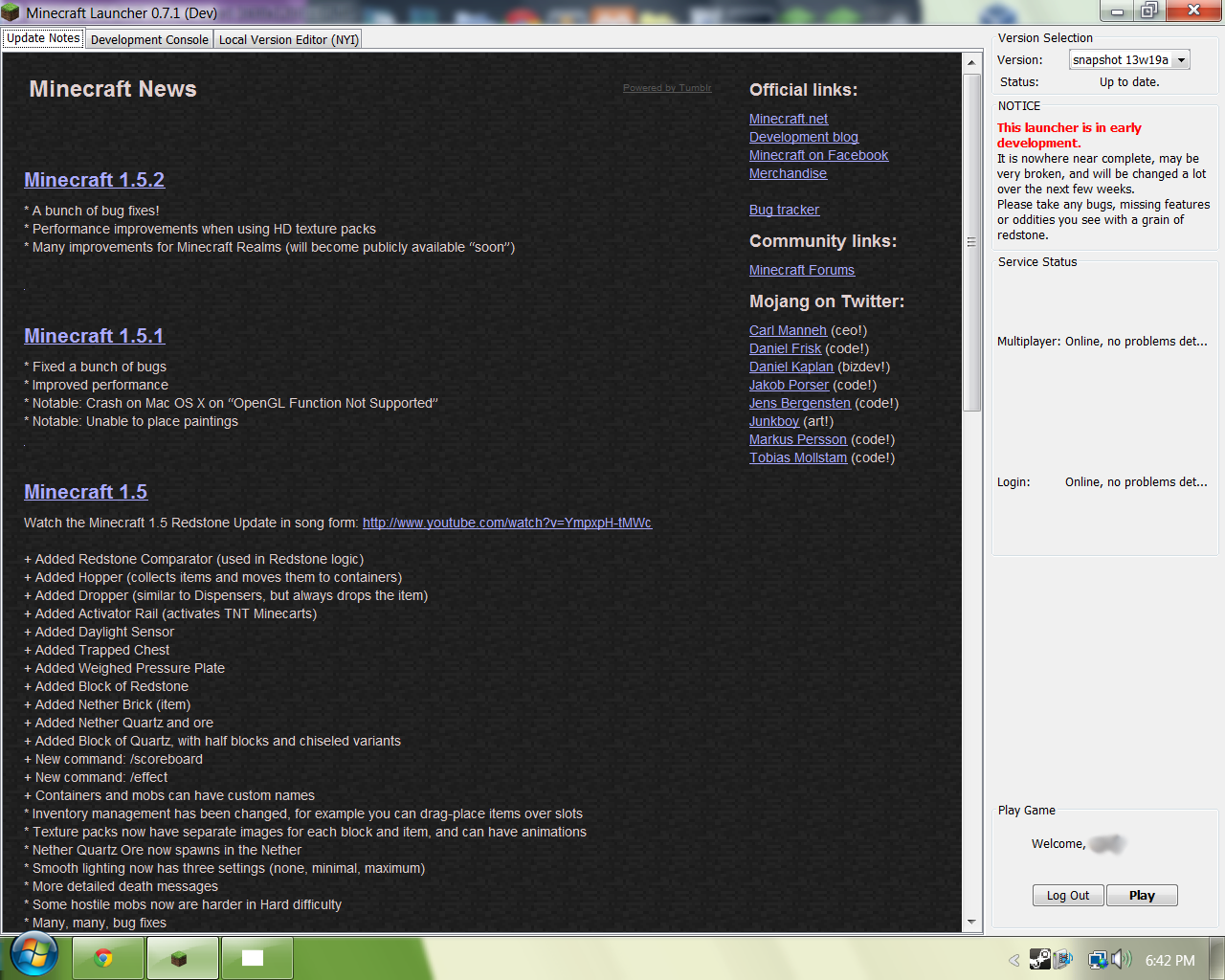Open the Minecraft on Facebook link
The width and height of the screenshot is (1225, 980).
(818, 155)
